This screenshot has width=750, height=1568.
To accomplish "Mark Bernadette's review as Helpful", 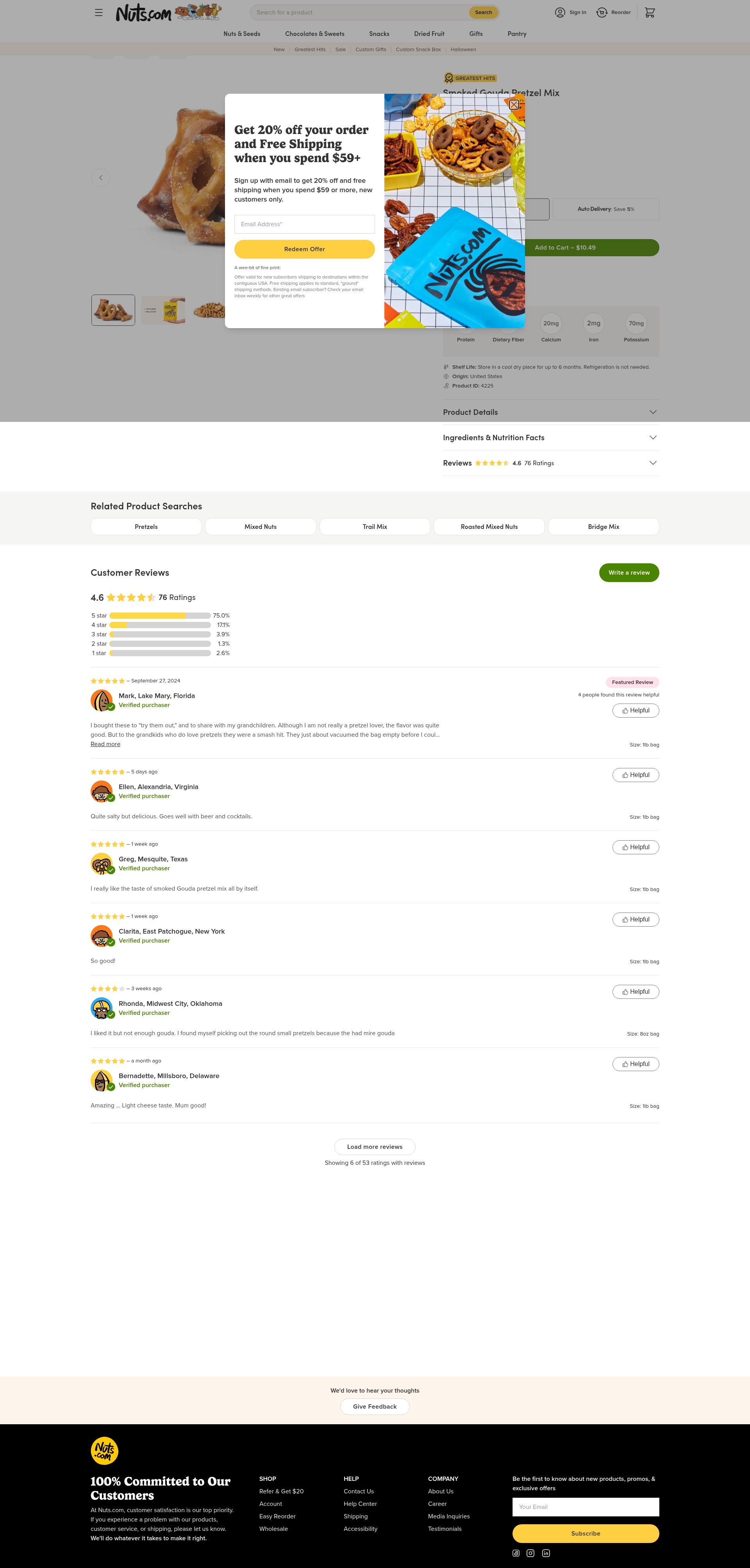I will [636, 1064].
